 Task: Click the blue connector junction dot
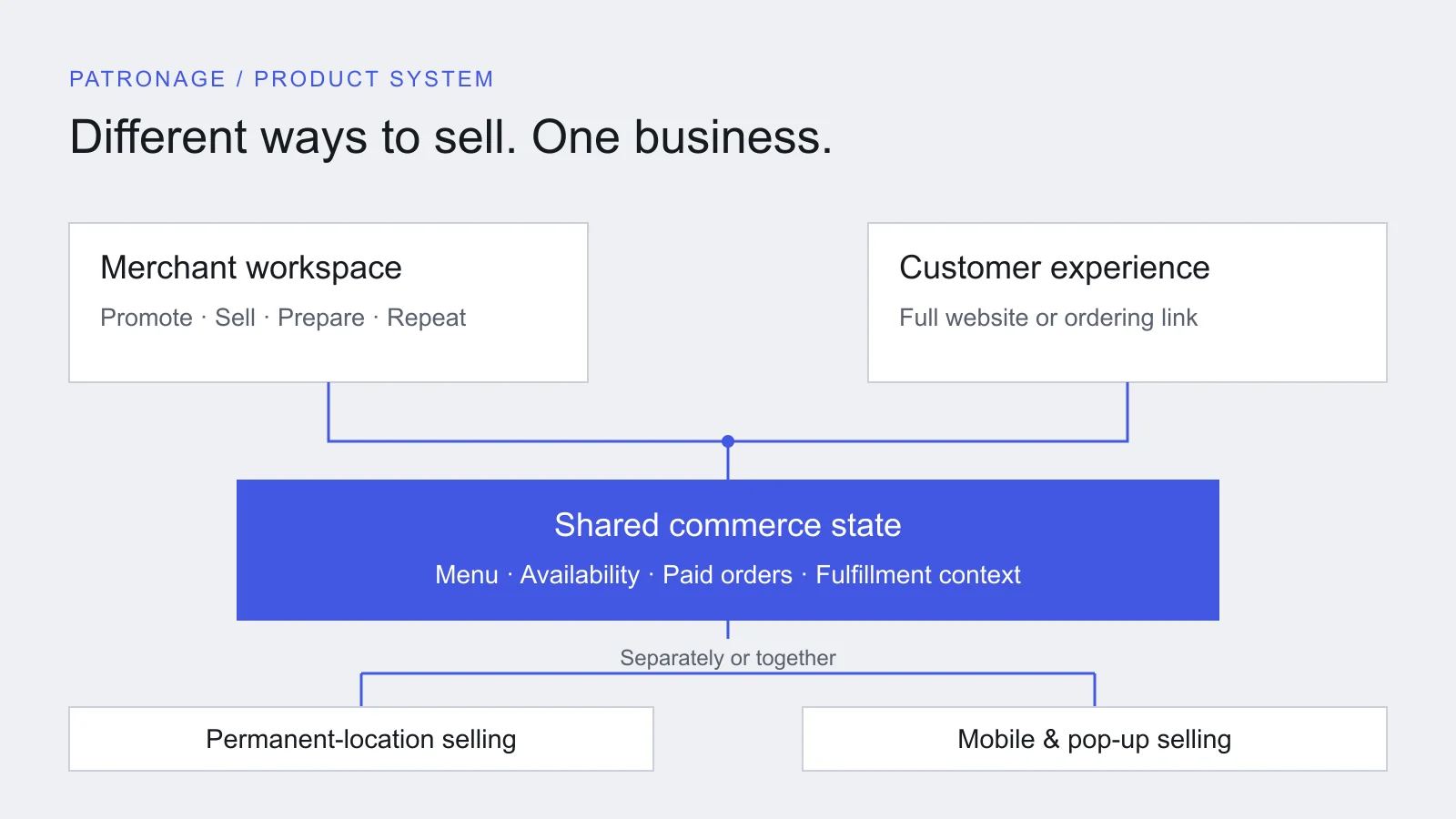click(x=728, y=441)
